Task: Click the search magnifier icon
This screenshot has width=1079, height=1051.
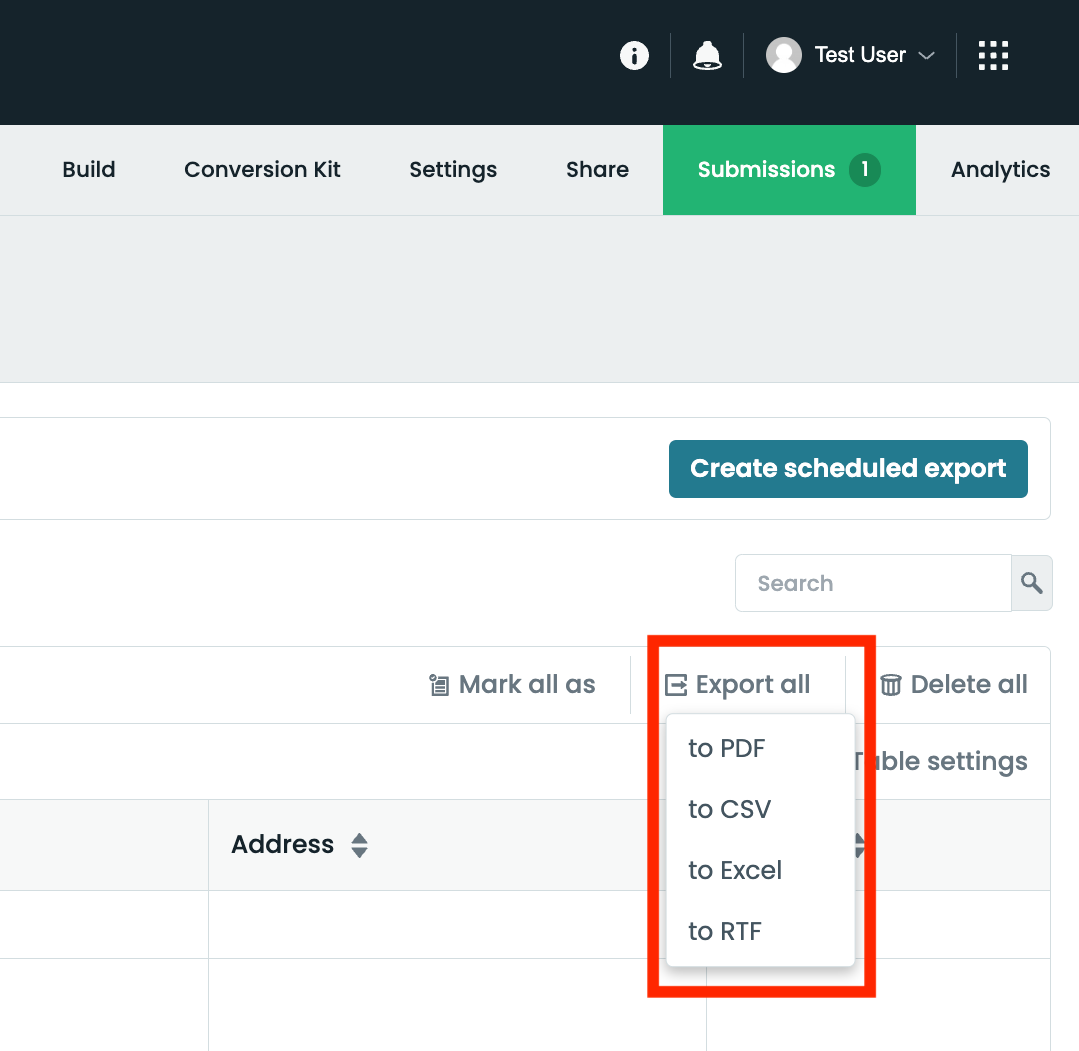Action: (1032, 583)
